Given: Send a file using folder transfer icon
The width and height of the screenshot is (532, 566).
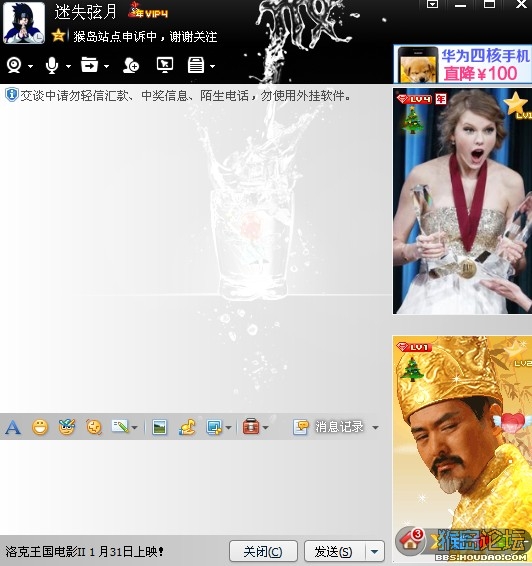Looking at the screenshot, I should coord(89,65).
